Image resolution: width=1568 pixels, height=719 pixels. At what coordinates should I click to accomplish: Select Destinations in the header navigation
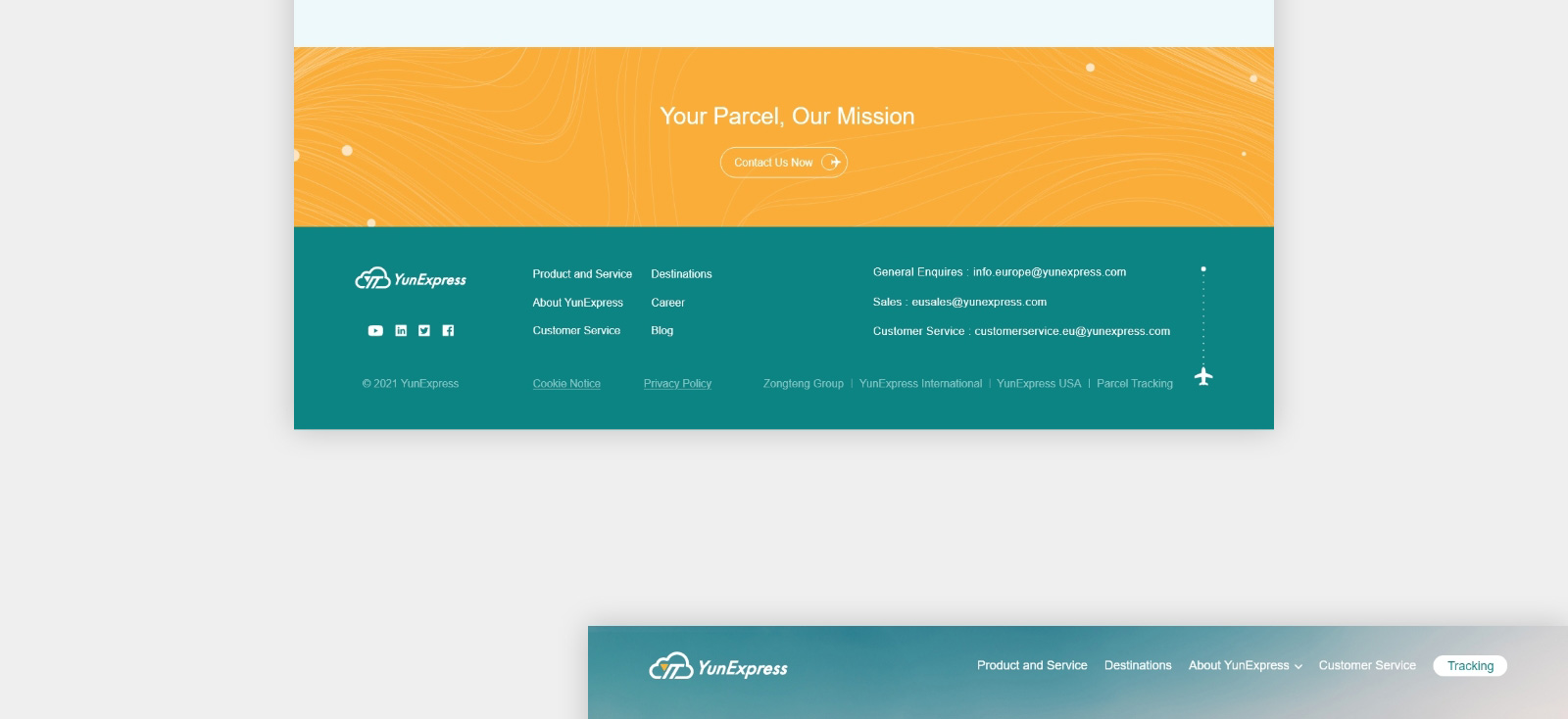coord(1138,665)
